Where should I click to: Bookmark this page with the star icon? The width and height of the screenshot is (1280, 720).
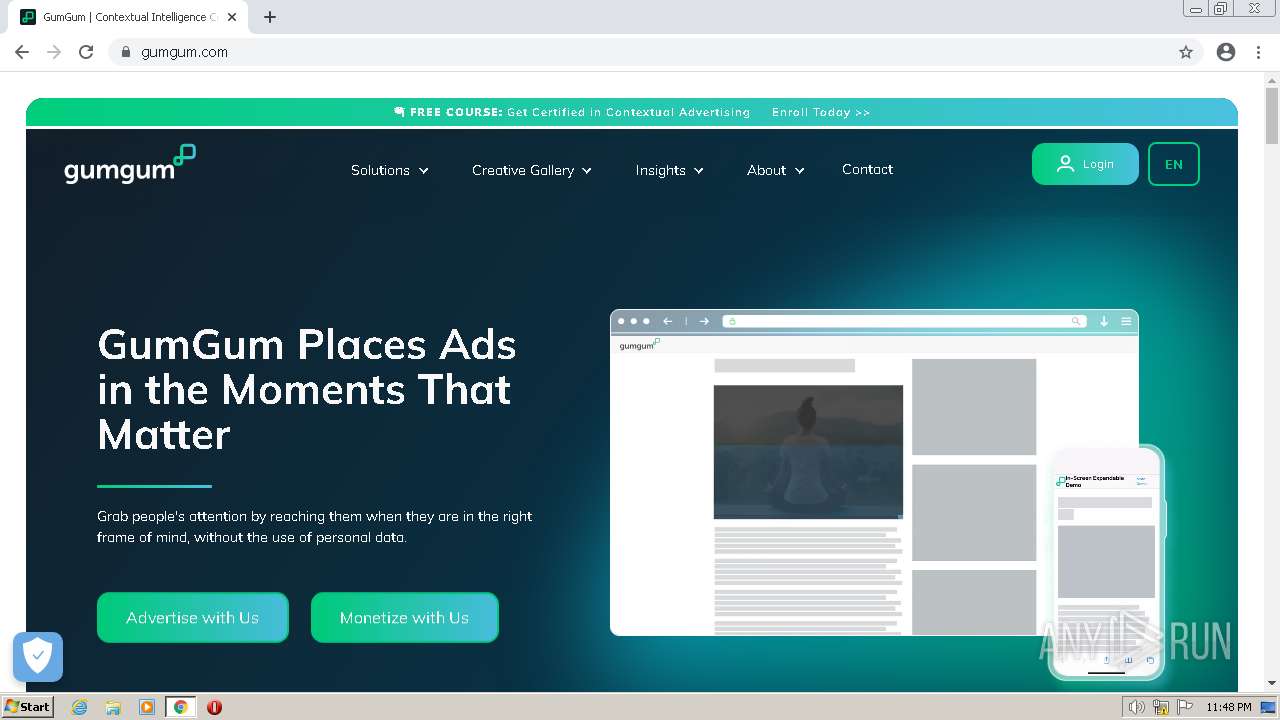click(x=1186, y=52)
